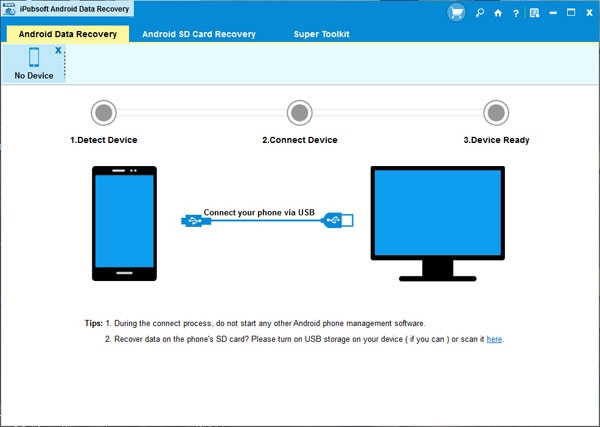The width and height of the screenshot is (600, 427).
Task: Click the feedback notes icon in title bar
Action: click(535, 13)
